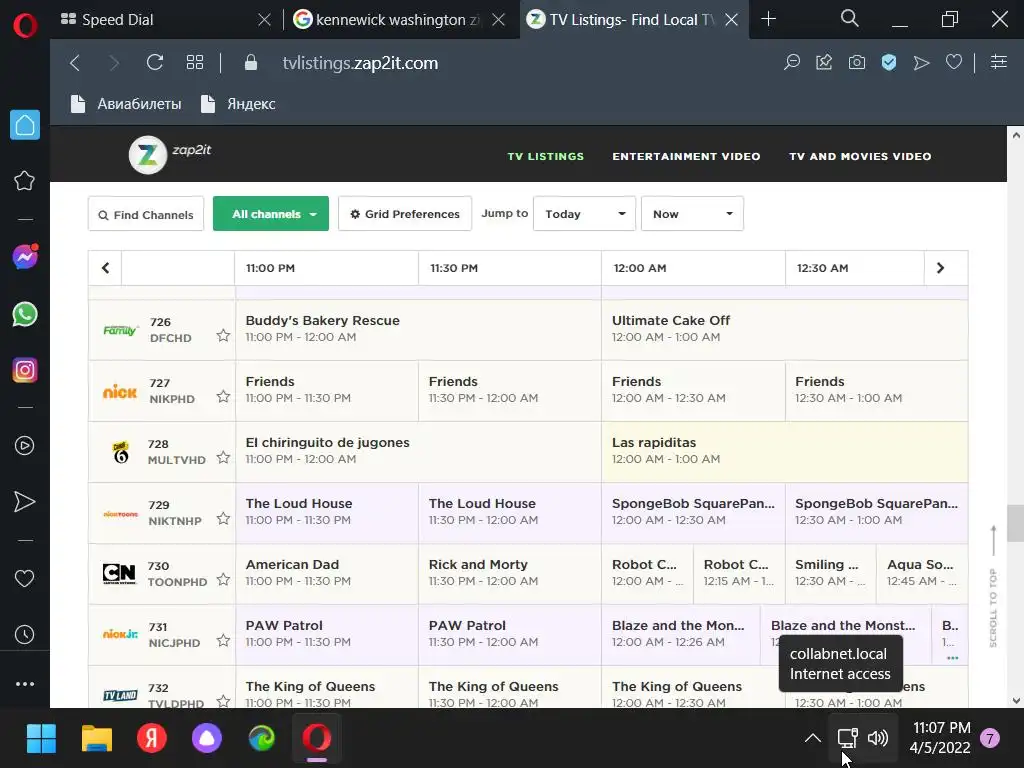
Task: Select the TV Listings browser tab
Action: pos(632,20)
